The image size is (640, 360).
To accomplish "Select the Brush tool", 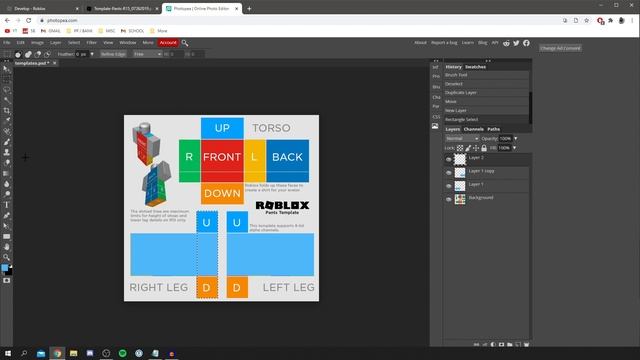I will tap(7, 142).
